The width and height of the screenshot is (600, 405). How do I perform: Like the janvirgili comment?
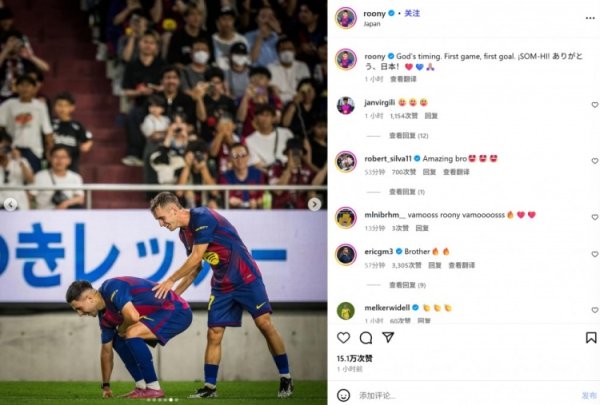[595, 105]
